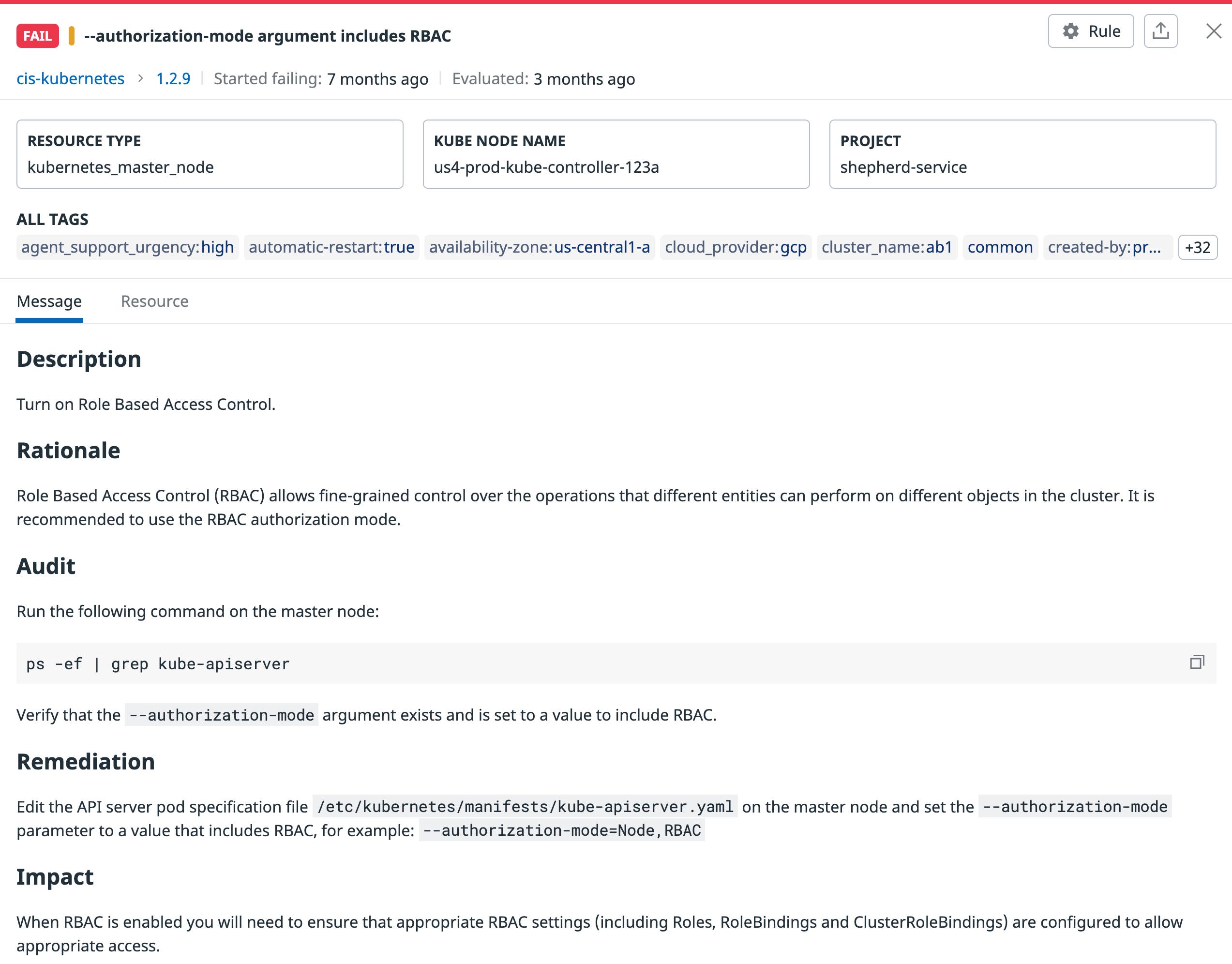Screen dimensions: 1232x964
Task: Open the cluster_name:ab1 tag filter
Action: point(888,247)
